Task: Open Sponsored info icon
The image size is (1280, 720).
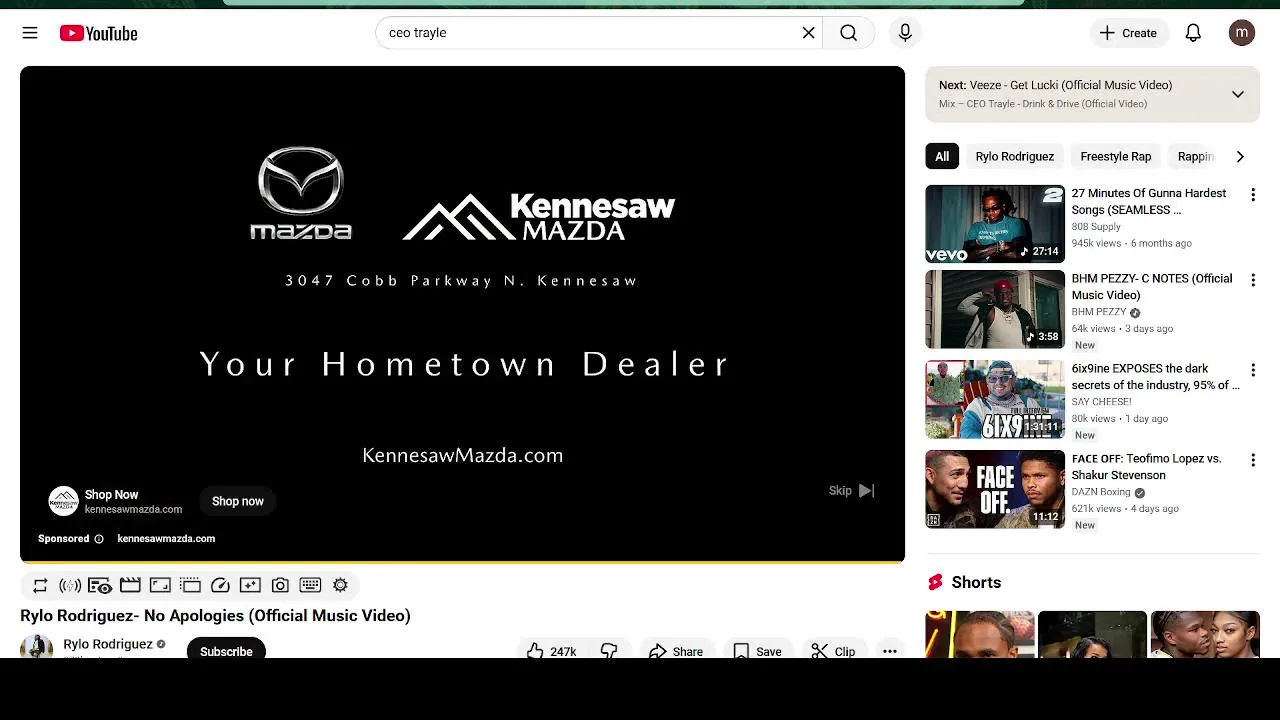Action: pyautogui.click(x=98, y=539)
